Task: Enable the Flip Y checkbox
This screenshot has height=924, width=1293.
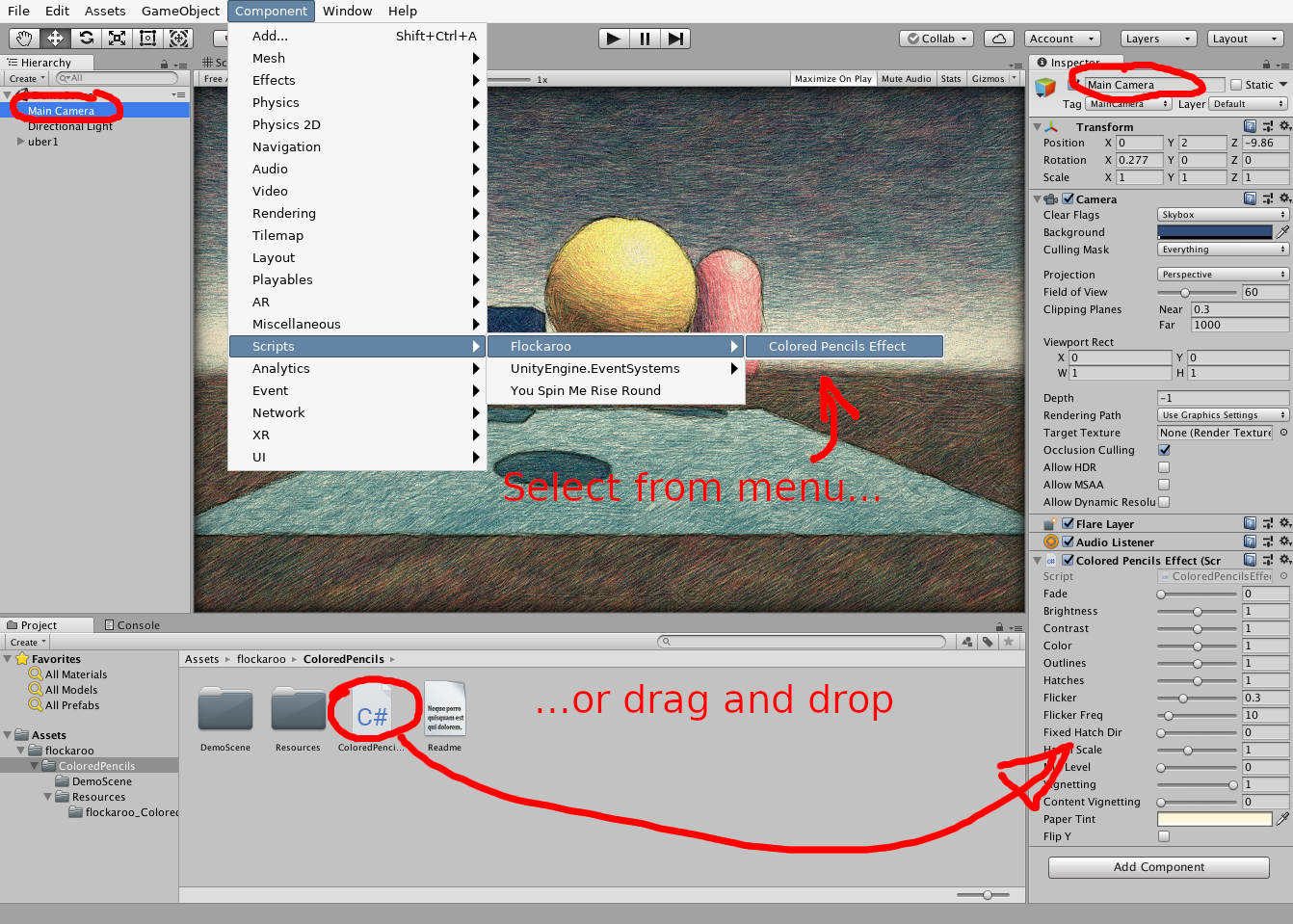Action: pyautogui.click(x=1164, y=836)
